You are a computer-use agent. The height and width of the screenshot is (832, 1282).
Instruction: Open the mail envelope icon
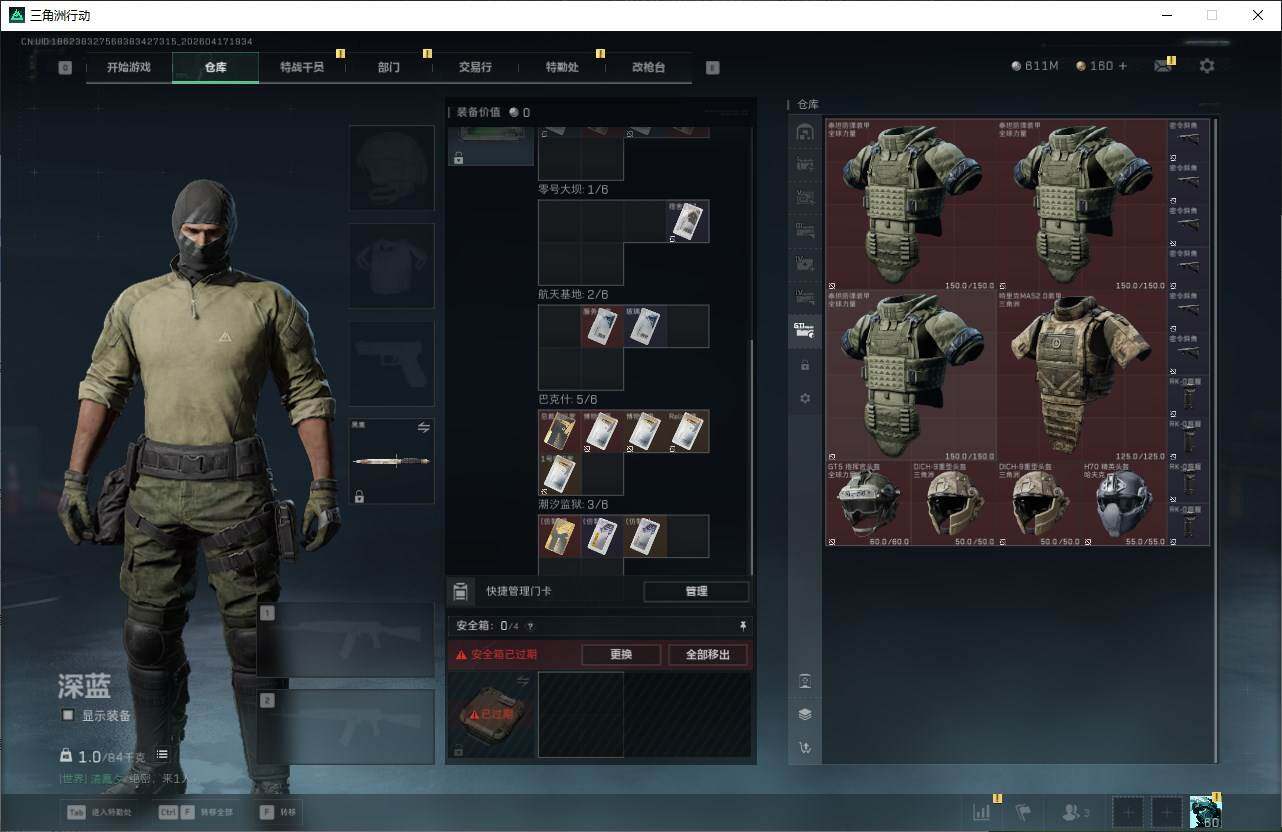tap(1162, 66)
